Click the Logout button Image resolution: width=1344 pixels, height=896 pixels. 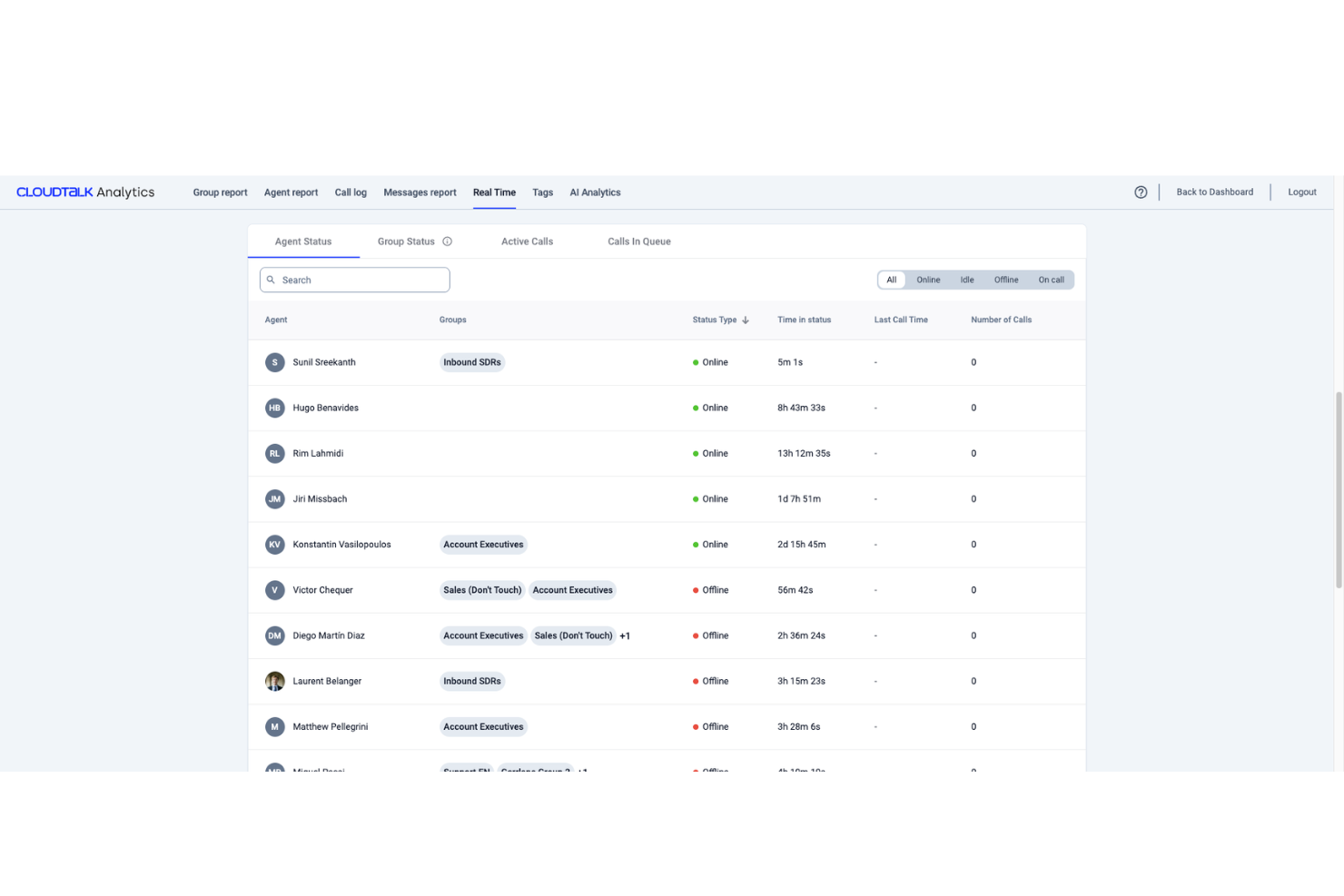click(x=1301, y=192)
